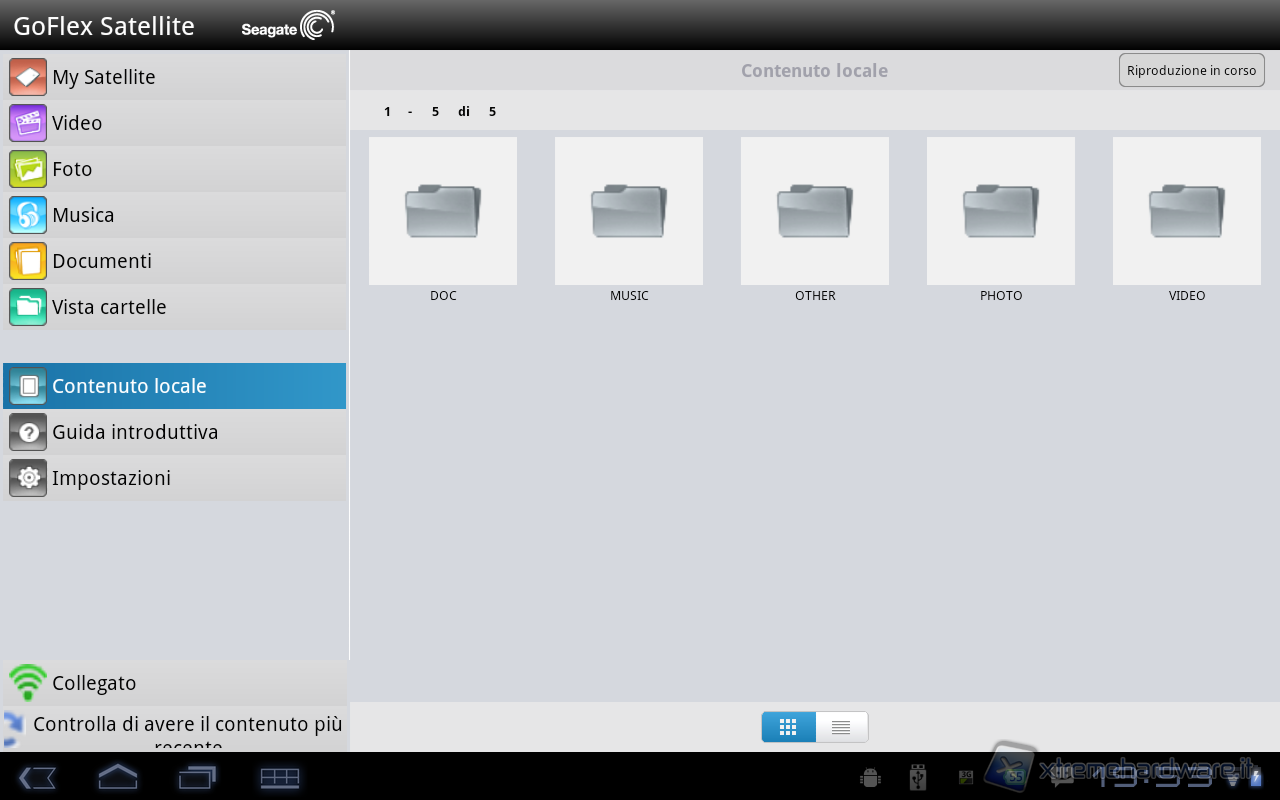Open the PHOTO folder thumbnail
Viewport: 1280px width, 800px height.
(1001, 211)
